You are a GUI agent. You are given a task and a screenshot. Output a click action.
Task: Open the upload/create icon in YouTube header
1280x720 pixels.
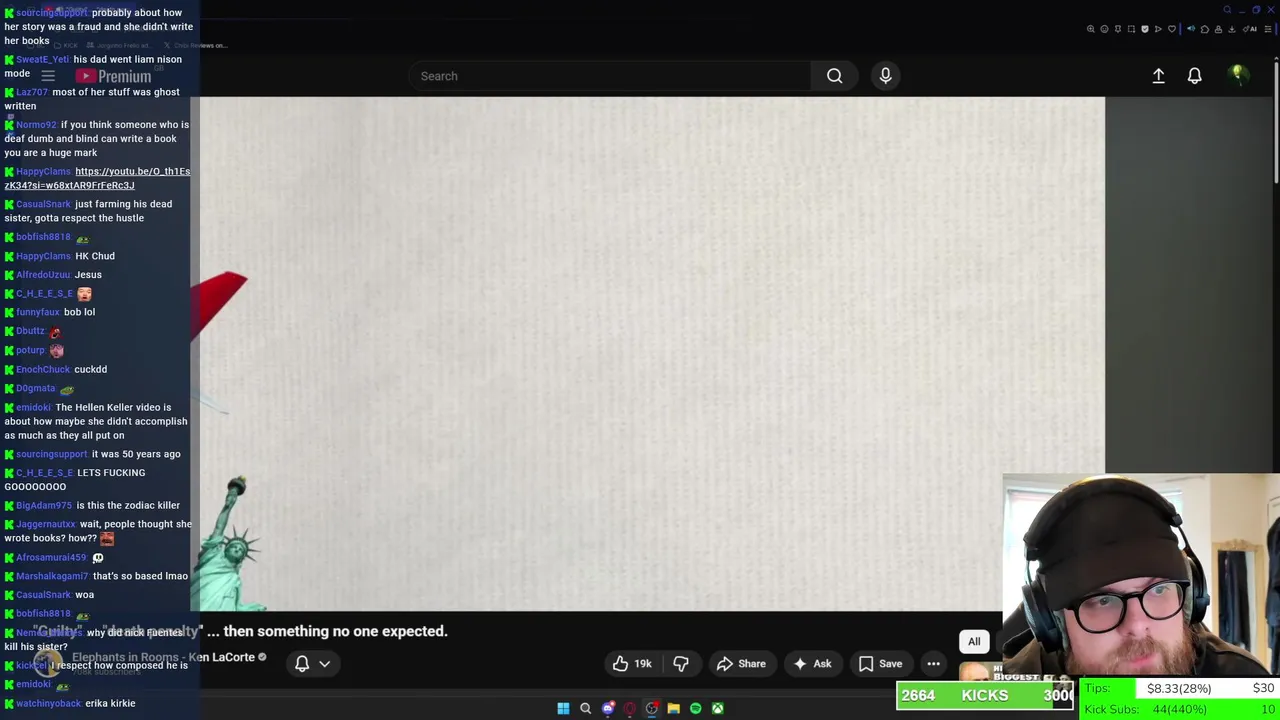point(1158,76)
